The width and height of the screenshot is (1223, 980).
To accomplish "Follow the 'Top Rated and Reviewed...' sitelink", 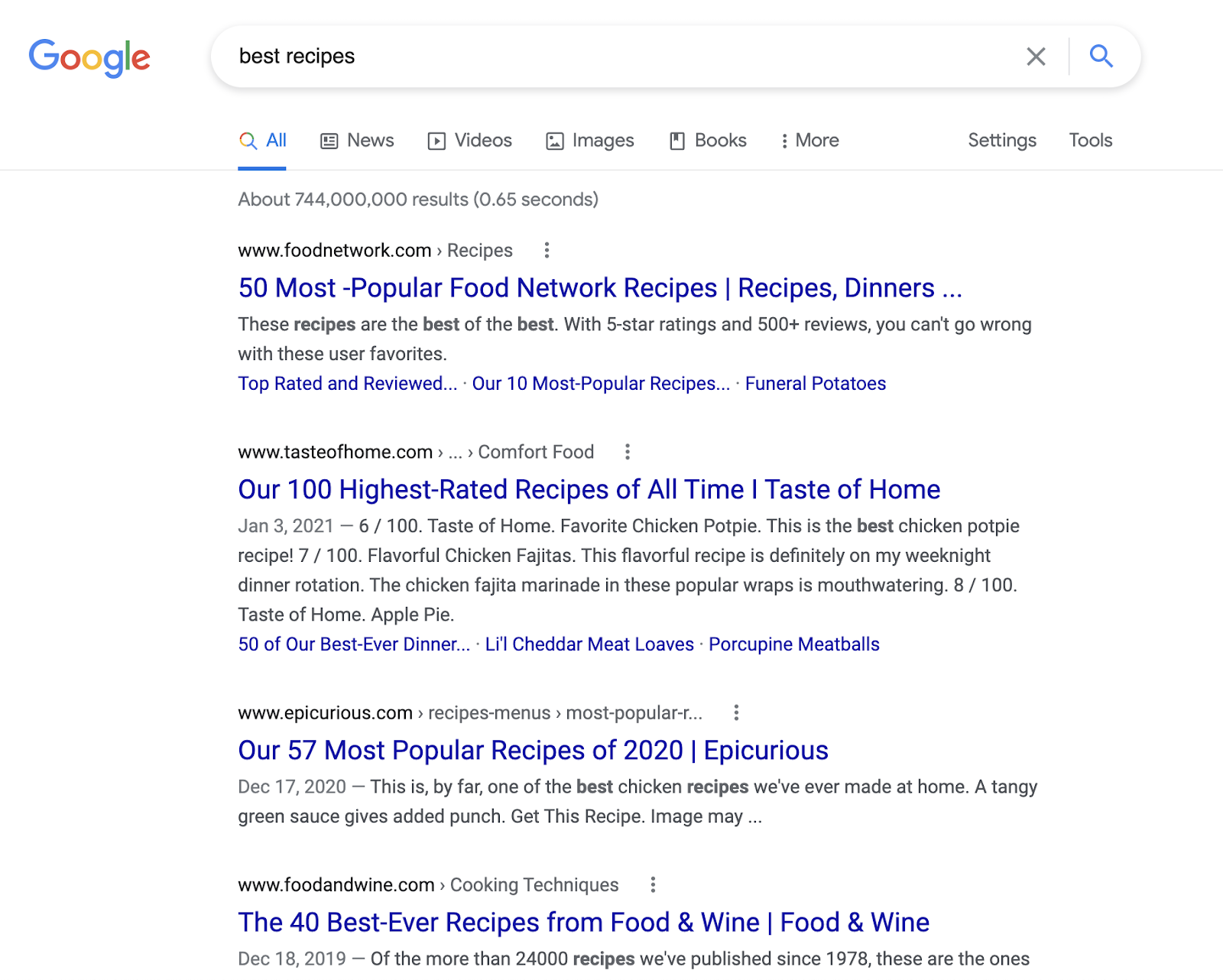I will pyautogui.click(x=348, y=384).
